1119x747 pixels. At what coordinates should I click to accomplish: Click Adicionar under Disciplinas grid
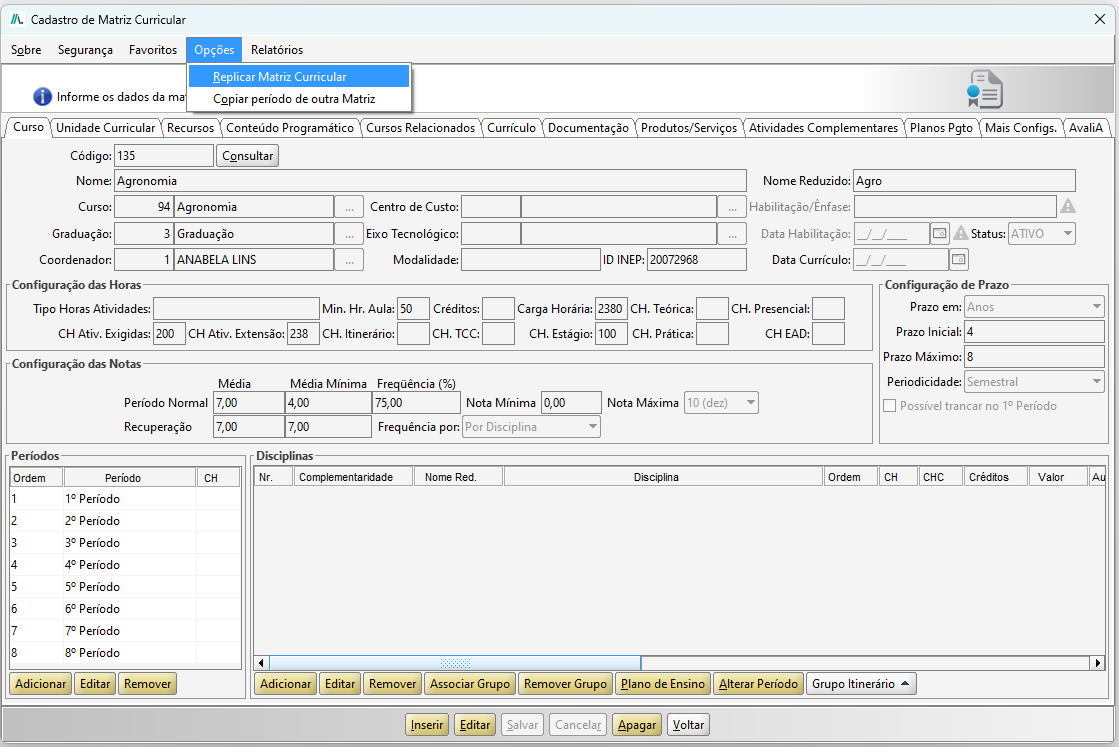point(285,684)
